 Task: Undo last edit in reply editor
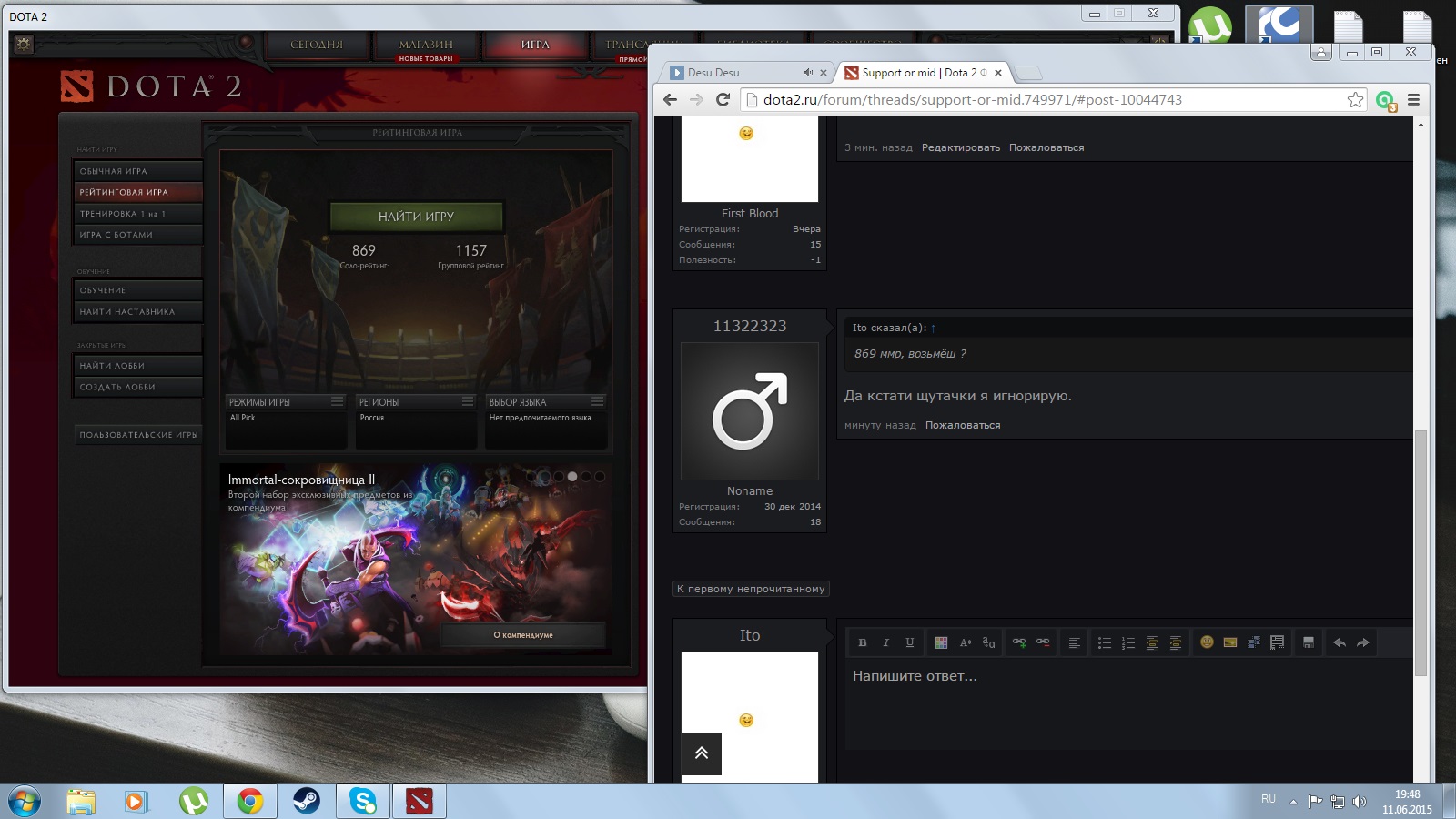coord(1340,642)
